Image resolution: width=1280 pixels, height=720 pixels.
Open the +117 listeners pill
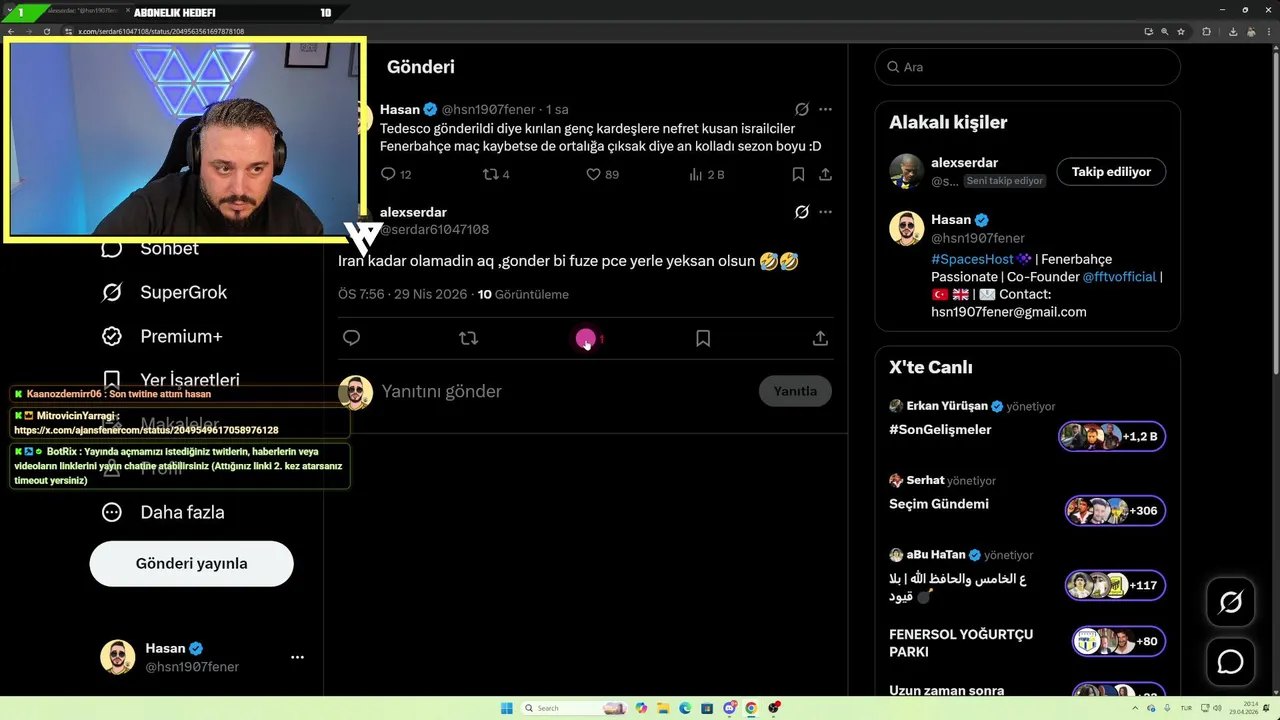1115,585
